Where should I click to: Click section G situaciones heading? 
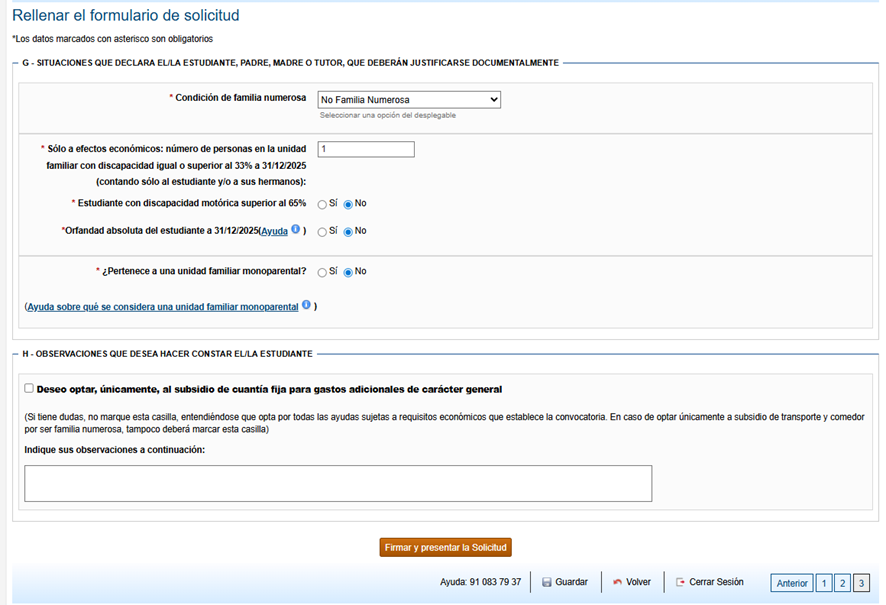click(x=290, y=63)
